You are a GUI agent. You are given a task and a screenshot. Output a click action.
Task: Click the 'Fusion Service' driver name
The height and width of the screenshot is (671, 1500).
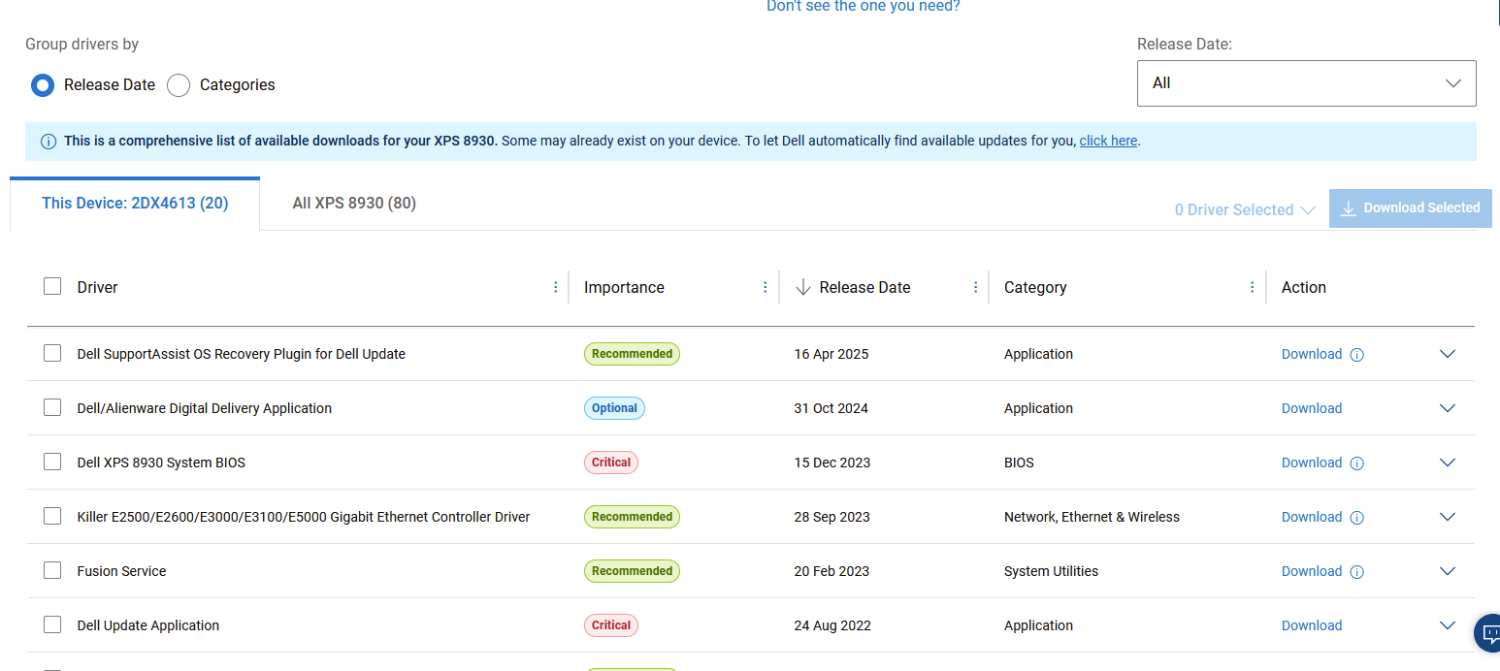(122, 571)
